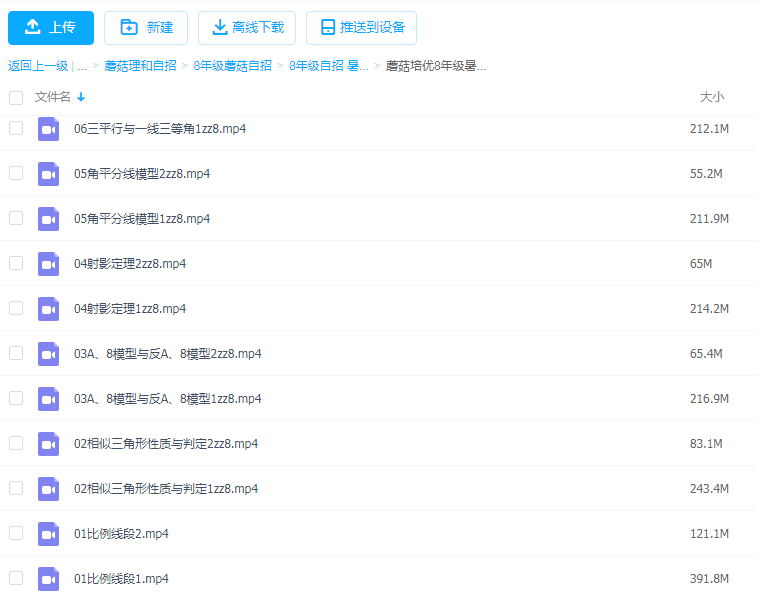Check the box for 06三平行与一线三等角1zz8.mp4
Image resolution: width=757 pixels, height=595 pixels.
16,128
